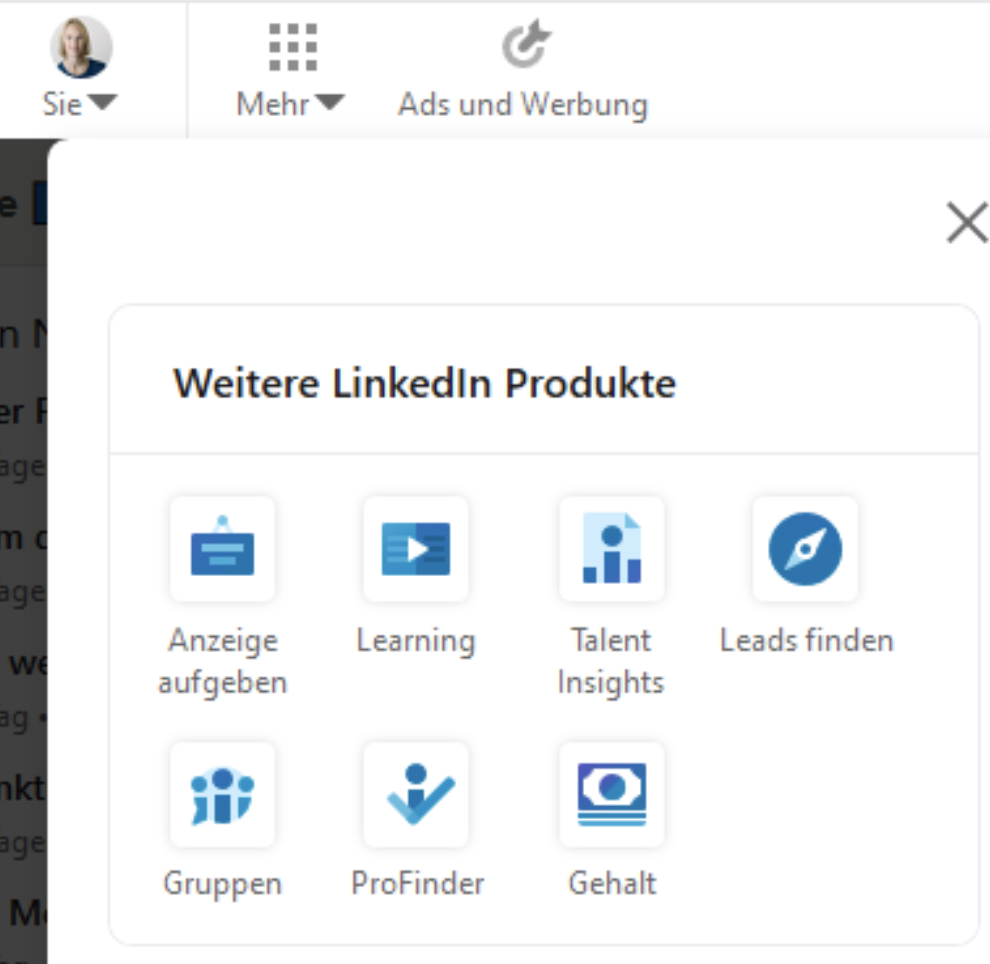990x964 pixels.
Task: Click the Ads und Werbung target icon
Action: (526, 44)
